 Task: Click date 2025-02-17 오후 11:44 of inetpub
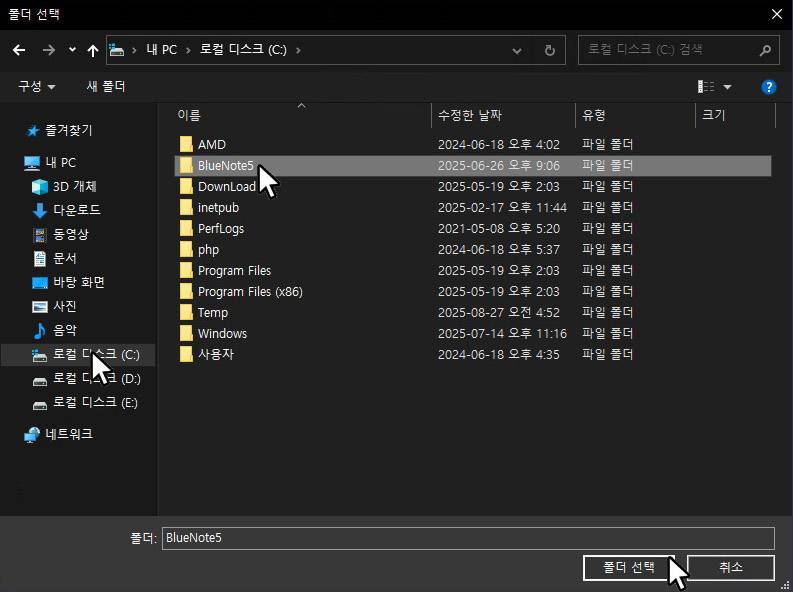pyautogui.click(x=502, y=207)
